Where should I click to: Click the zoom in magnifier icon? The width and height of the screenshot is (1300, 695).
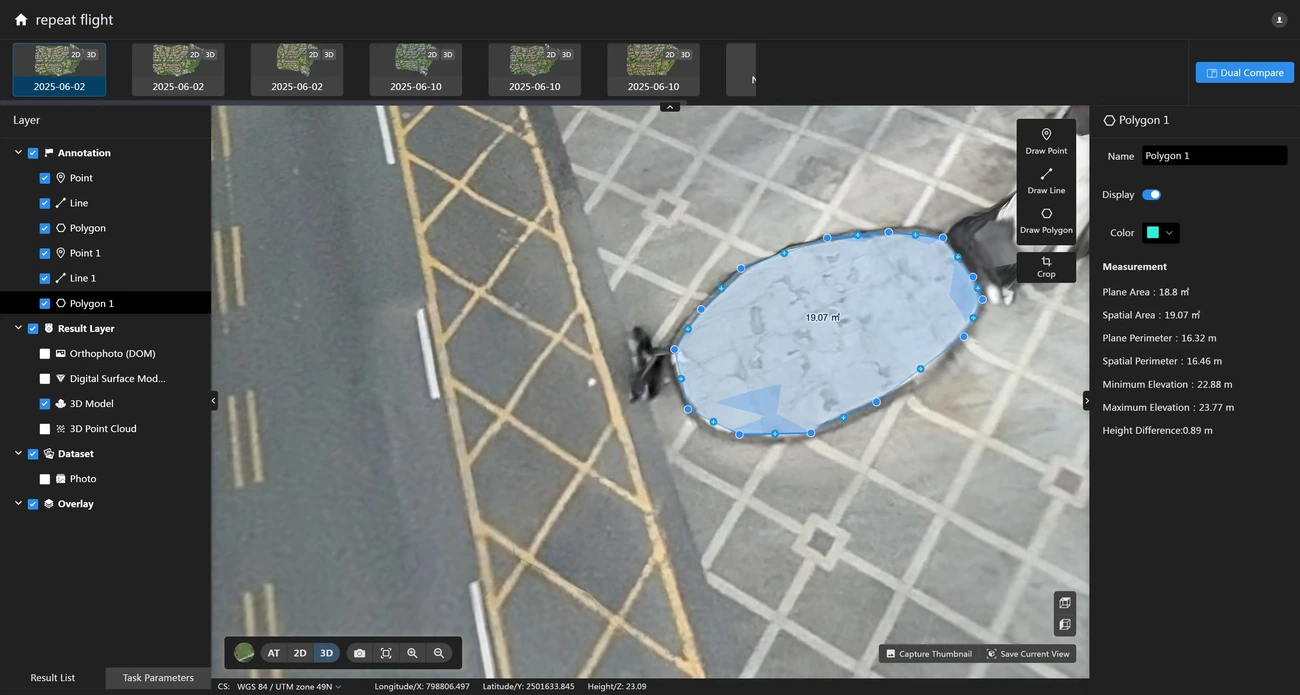tap(412, 653)
